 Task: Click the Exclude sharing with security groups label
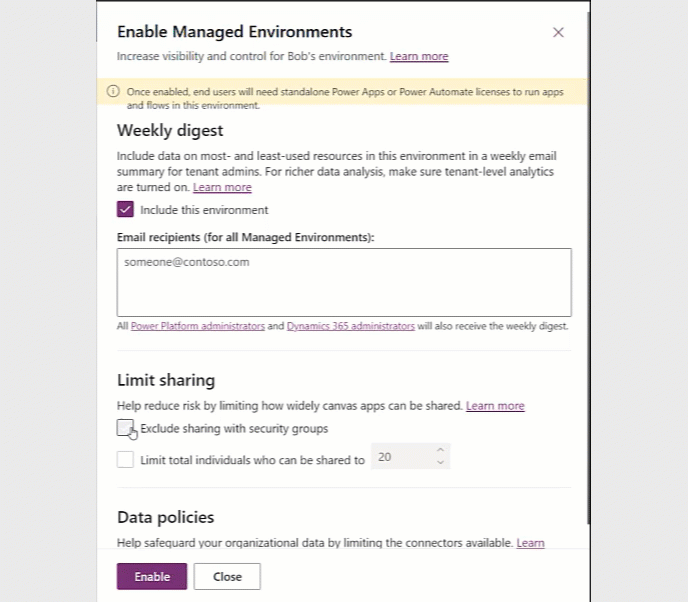pyautogui.click(x=234, y=428)
